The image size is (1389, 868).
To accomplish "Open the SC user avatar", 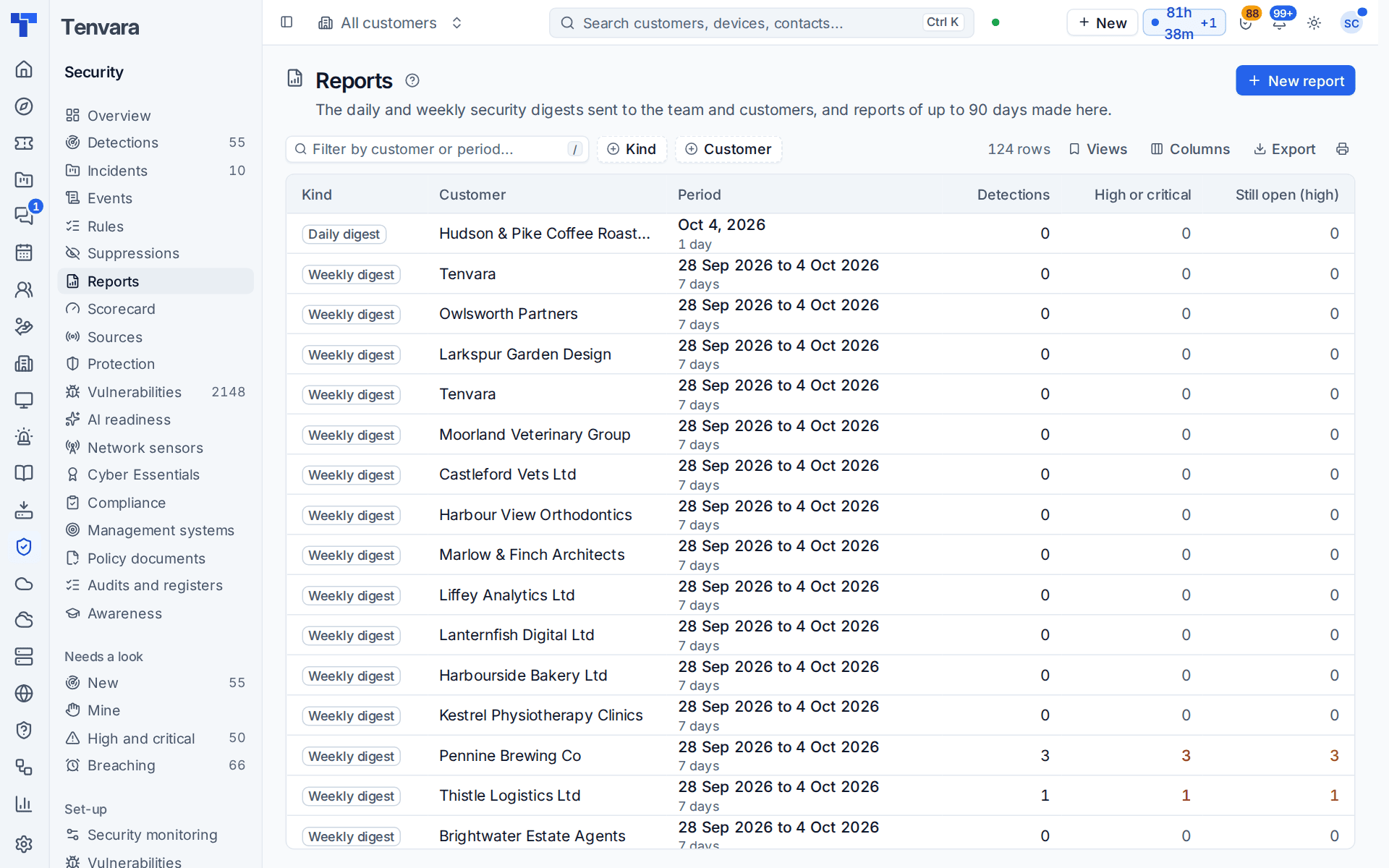I will pos(1351,23).
